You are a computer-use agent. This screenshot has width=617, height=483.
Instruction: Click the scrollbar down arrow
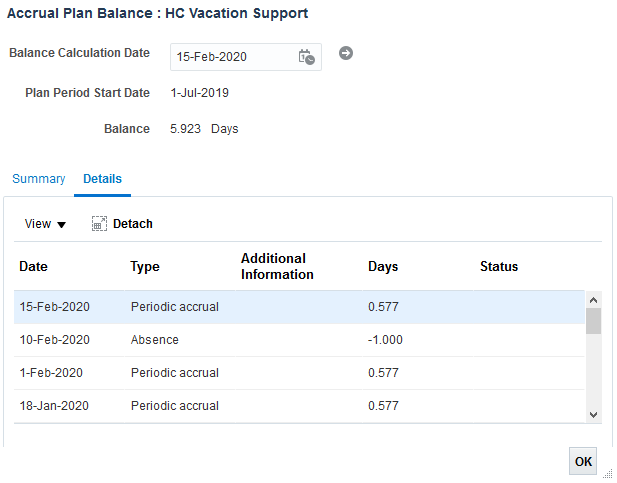point(593,414)
